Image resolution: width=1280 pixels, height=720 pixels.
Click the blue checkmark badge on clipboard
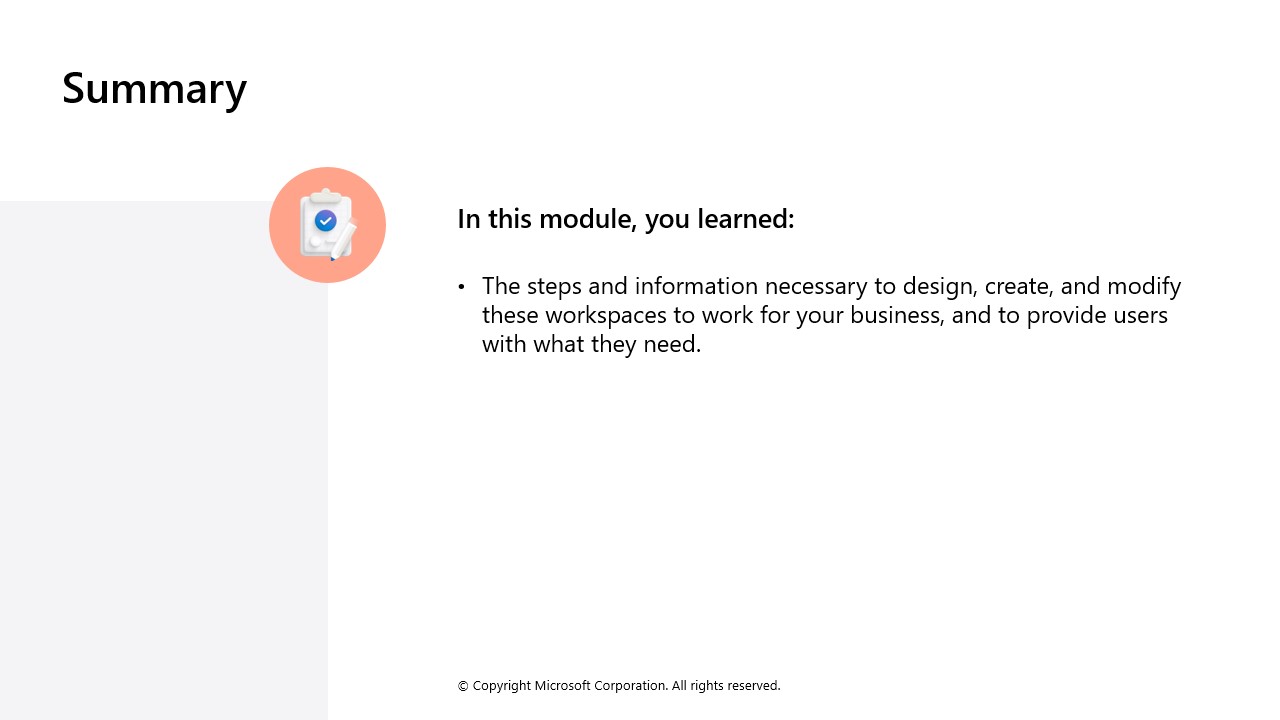pyautogui.click(x=325, y=220)
